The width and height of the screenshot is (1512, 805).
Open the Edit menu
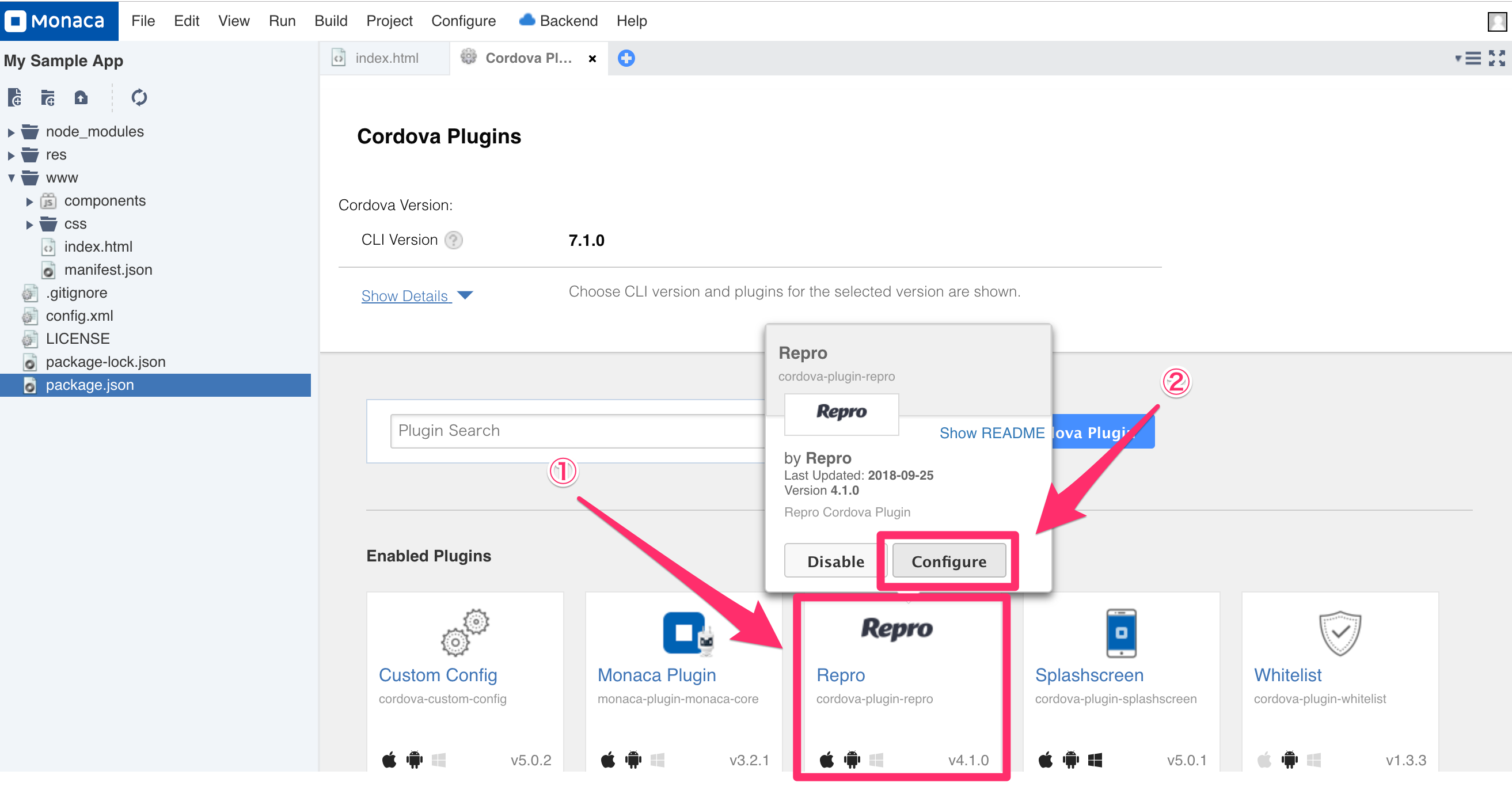coord(187,21)
